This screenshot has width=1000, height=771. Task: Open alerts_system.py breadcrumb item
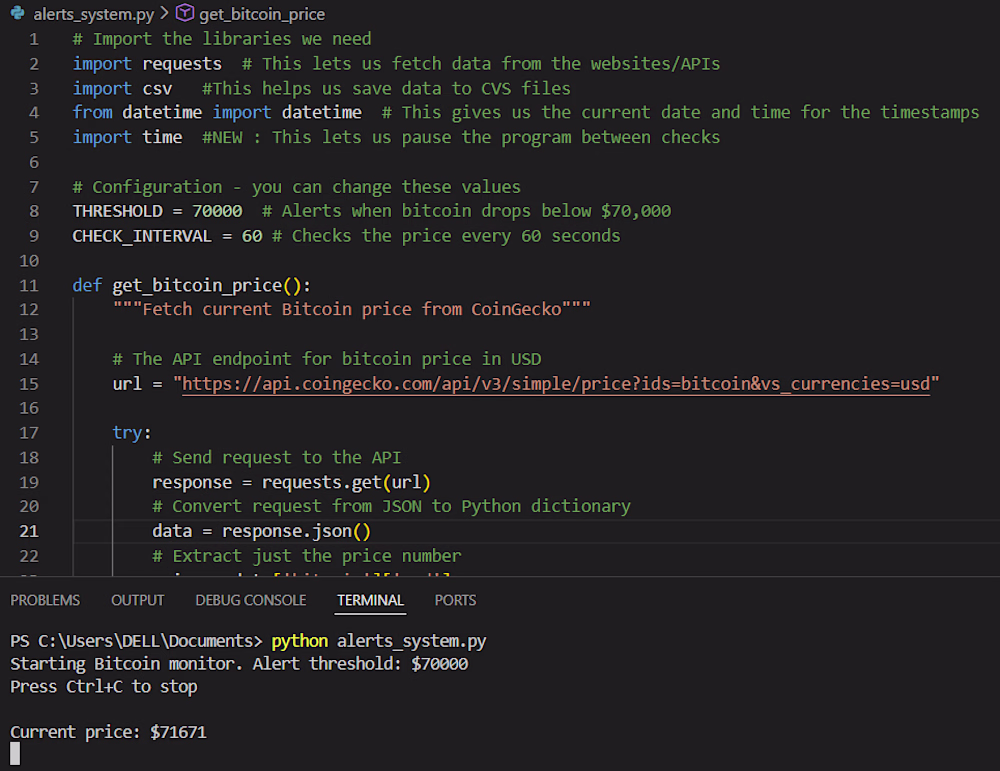click(x=94, y=14)
